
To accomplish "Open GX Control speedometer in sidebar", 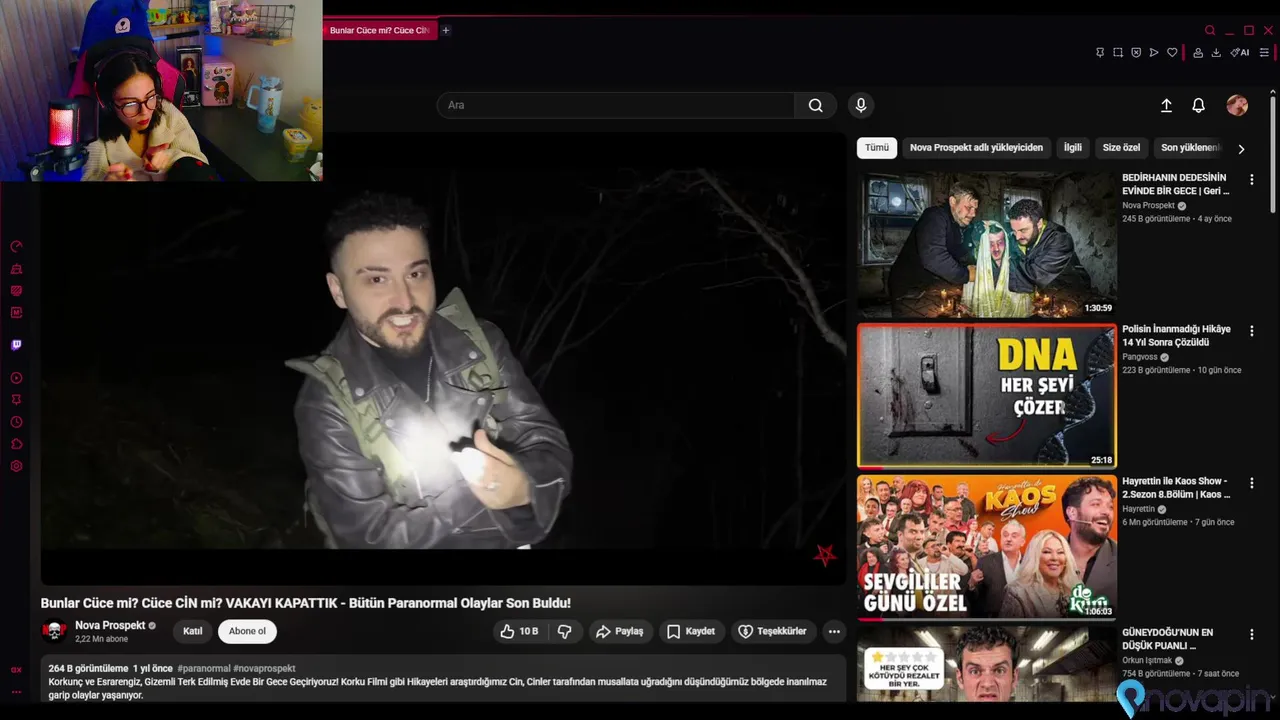I will (16, 246).
